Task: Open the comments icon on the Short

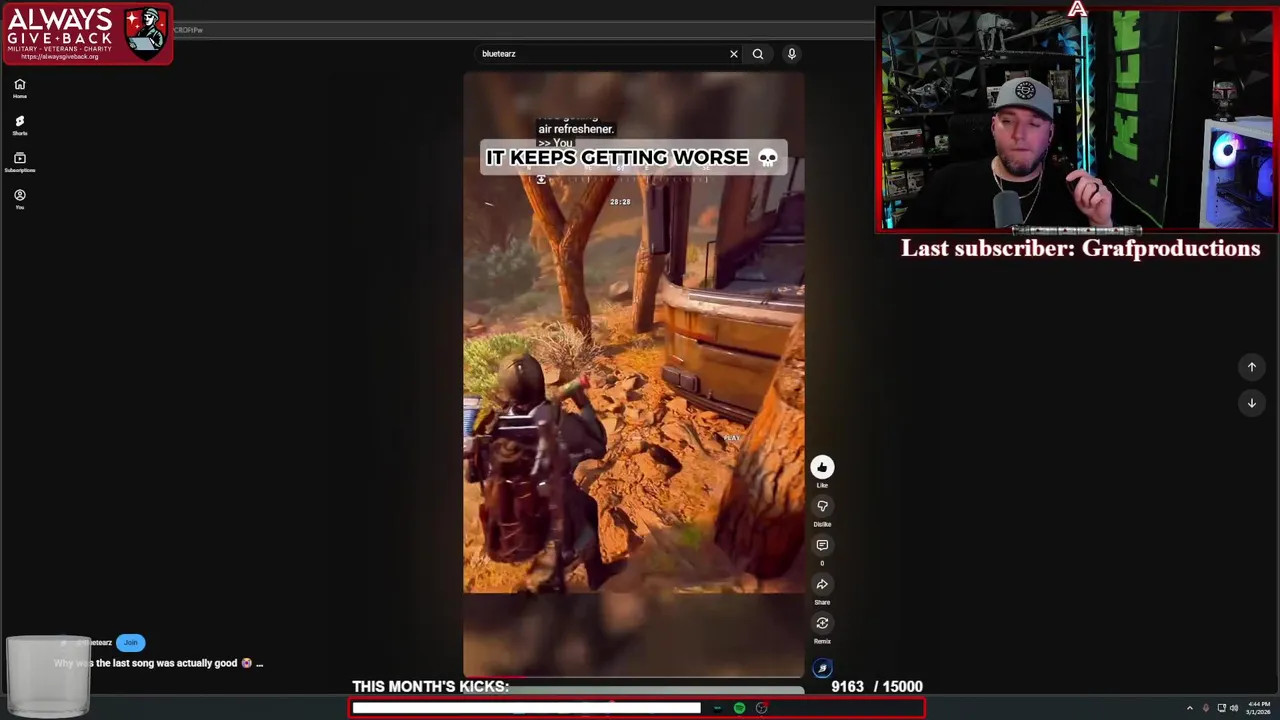Action: 822,545
